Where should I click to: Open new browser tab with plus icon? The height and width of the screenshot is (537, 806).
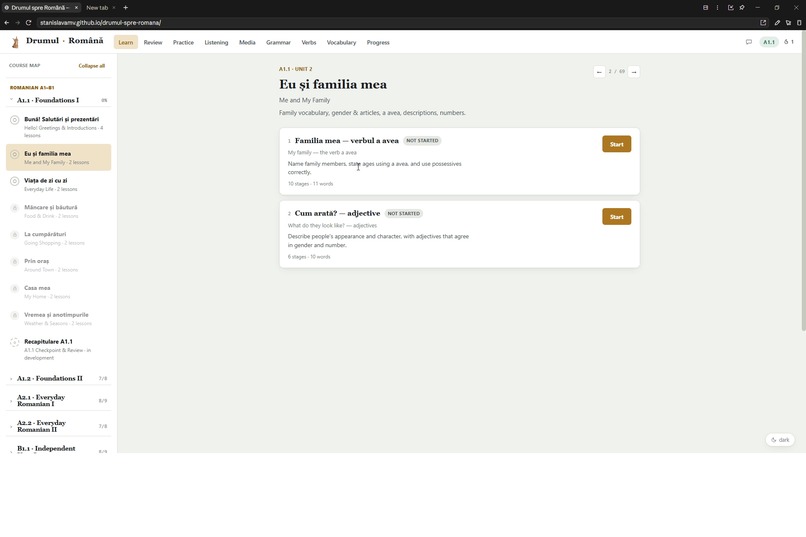[125, 8]
